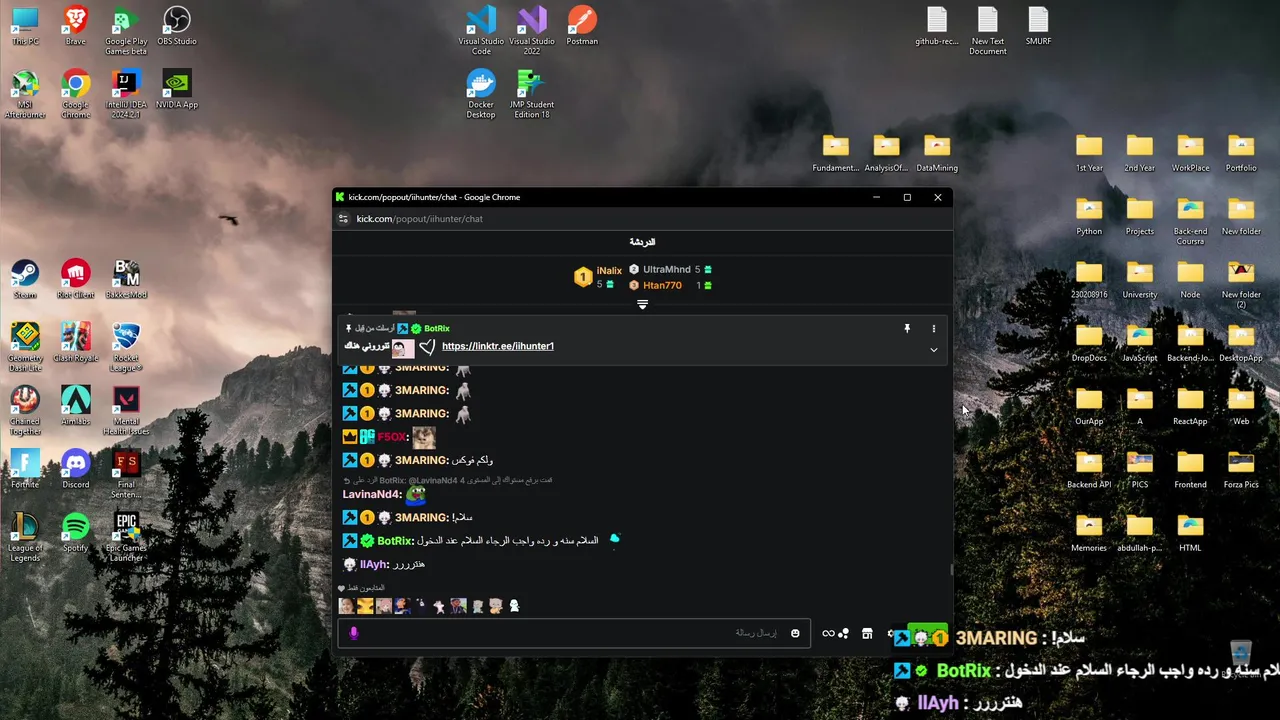The image size is (1280, 720).
Task: Open Fortnite desktop shortcut
Action: pos(25,469)
